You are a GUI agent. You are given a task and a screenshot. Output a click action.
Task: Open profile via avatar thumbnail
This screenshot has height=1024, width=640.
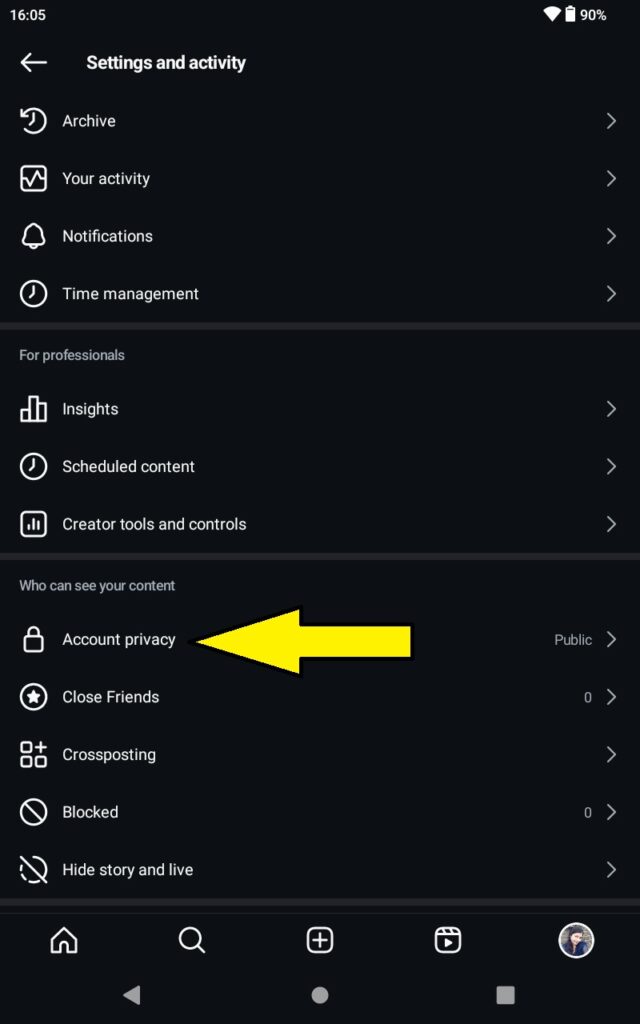click(576, 940)
